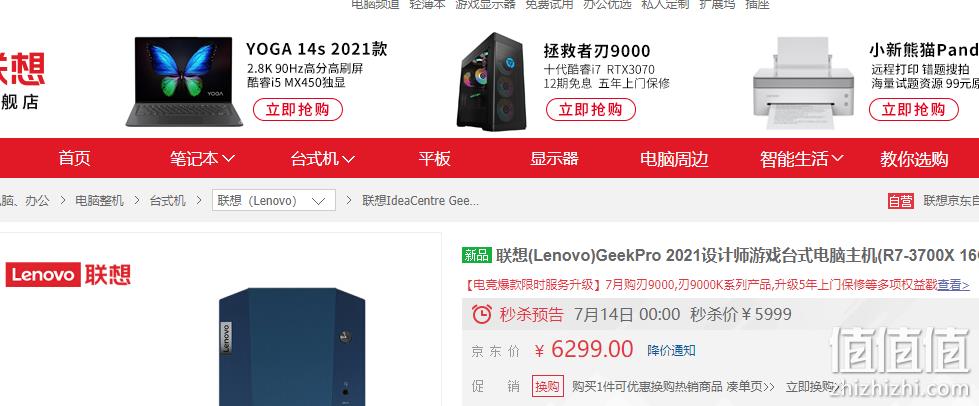Click 立即抢购 under YOGA 14s
Screen dimensions: 979x406
click(x=298, y=110)
